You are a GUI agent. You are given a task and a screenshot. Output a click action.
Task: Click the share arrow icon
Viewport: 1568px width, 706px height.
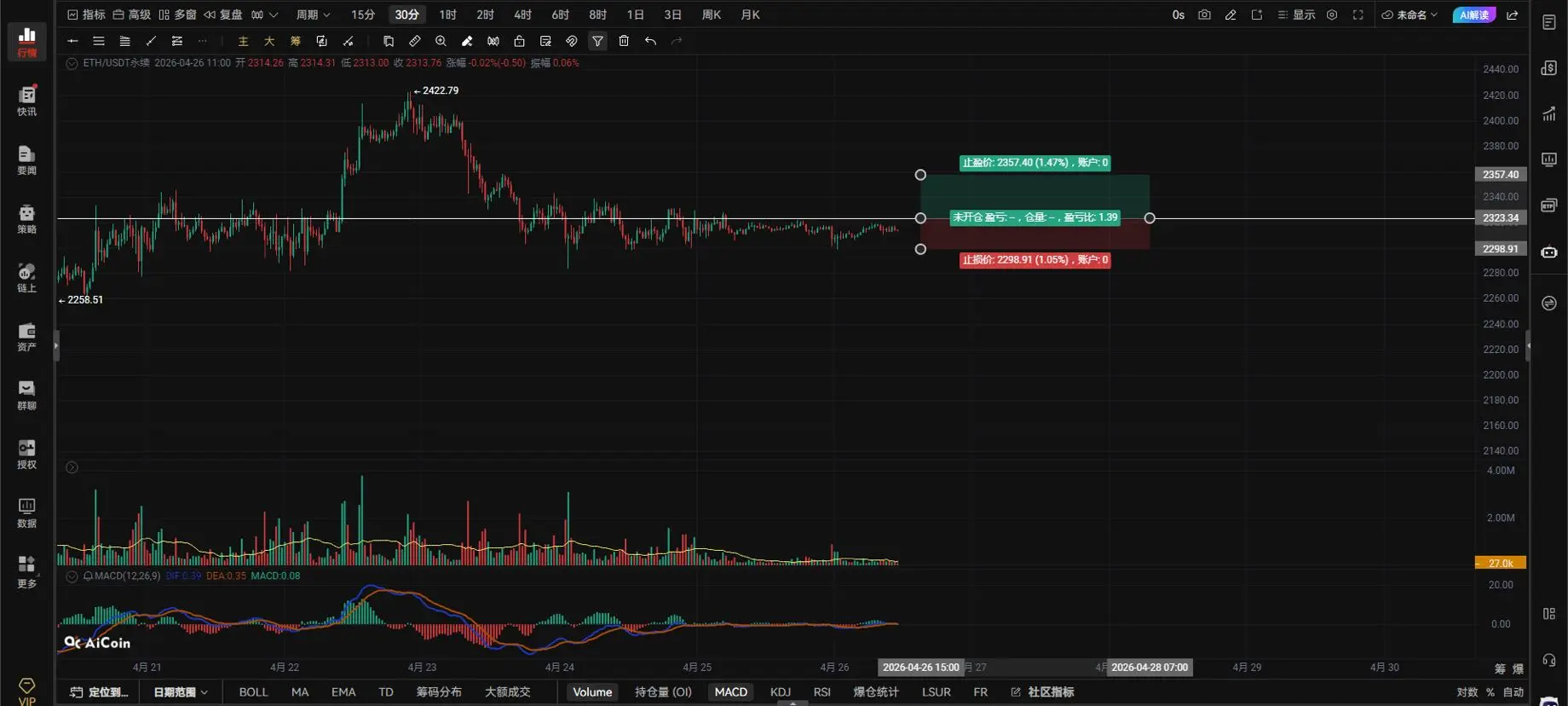pyautogui.click(x=1513, y=14)
